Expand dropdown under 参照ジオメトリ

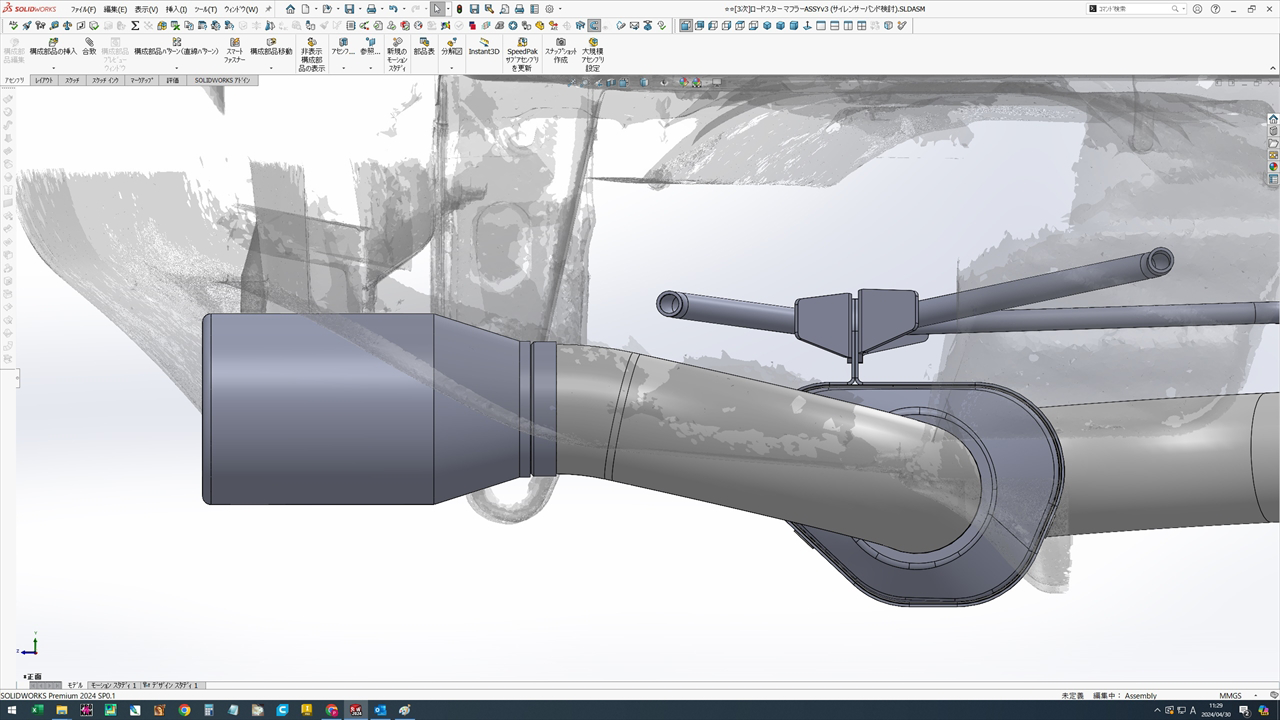[x=370, y=68]
